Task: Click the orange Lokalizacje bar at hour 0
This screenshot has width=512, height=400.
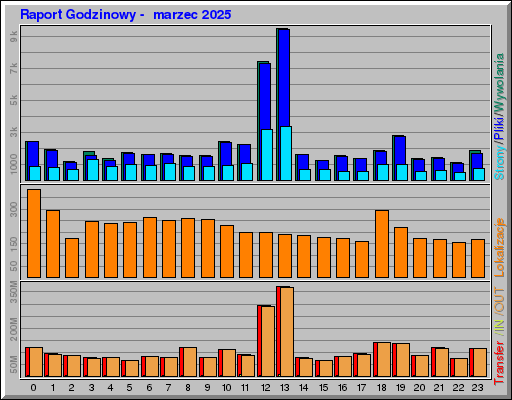Action: point(34,233)
